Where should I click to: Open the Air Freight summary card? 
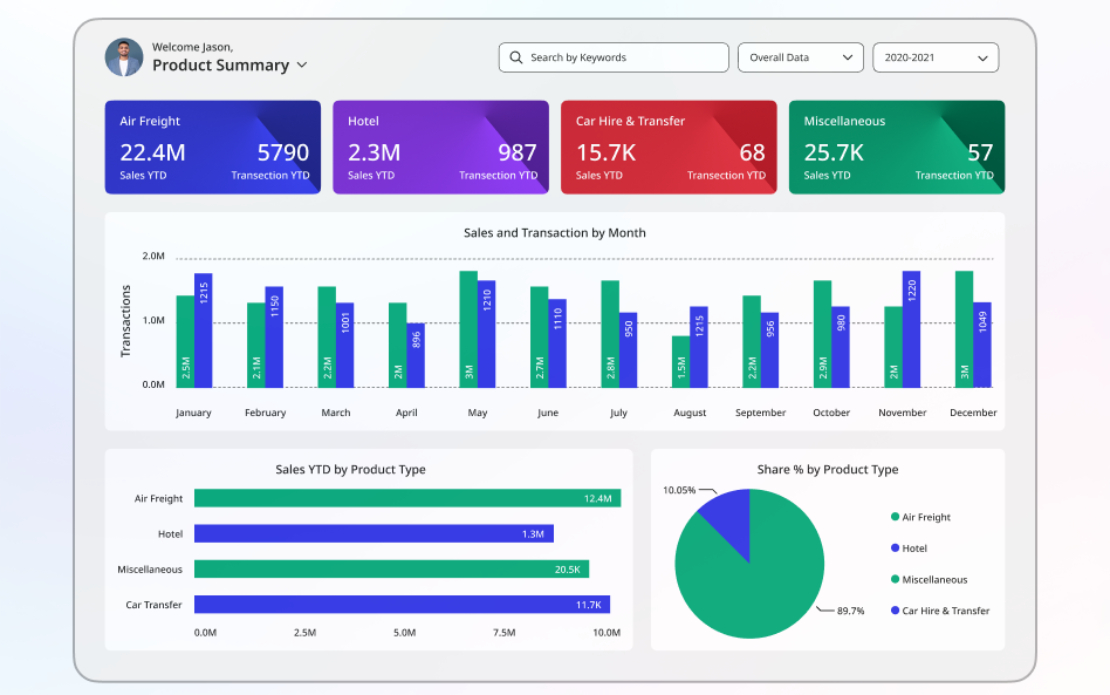tap(212, 147)
